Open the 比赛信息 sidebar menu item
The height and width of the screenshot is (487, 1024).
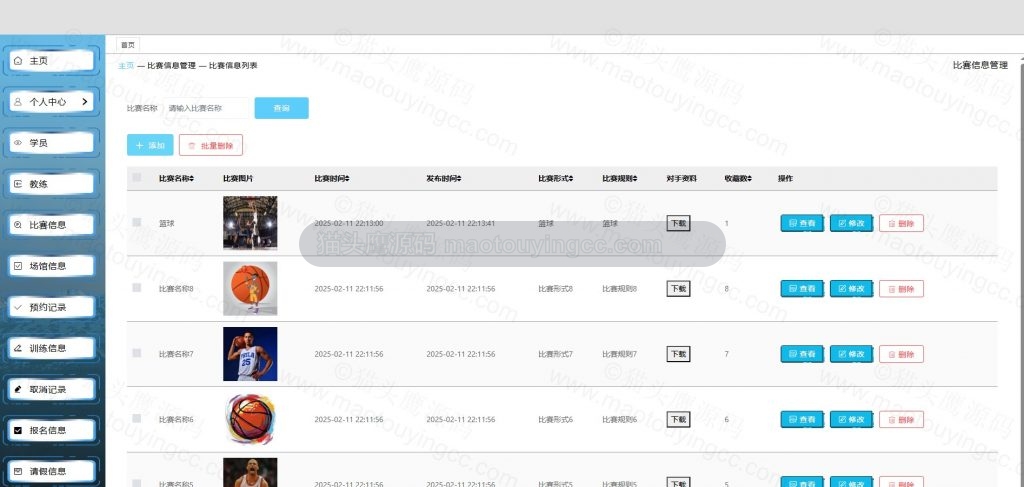(52, 225)
